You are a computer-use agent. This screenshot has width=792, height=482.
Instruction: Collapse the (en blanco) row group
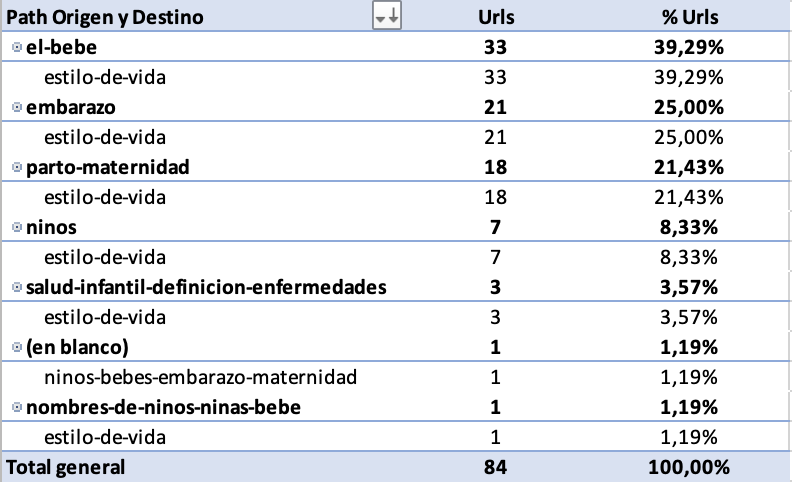pyautogui.click(x=16, y=348)
